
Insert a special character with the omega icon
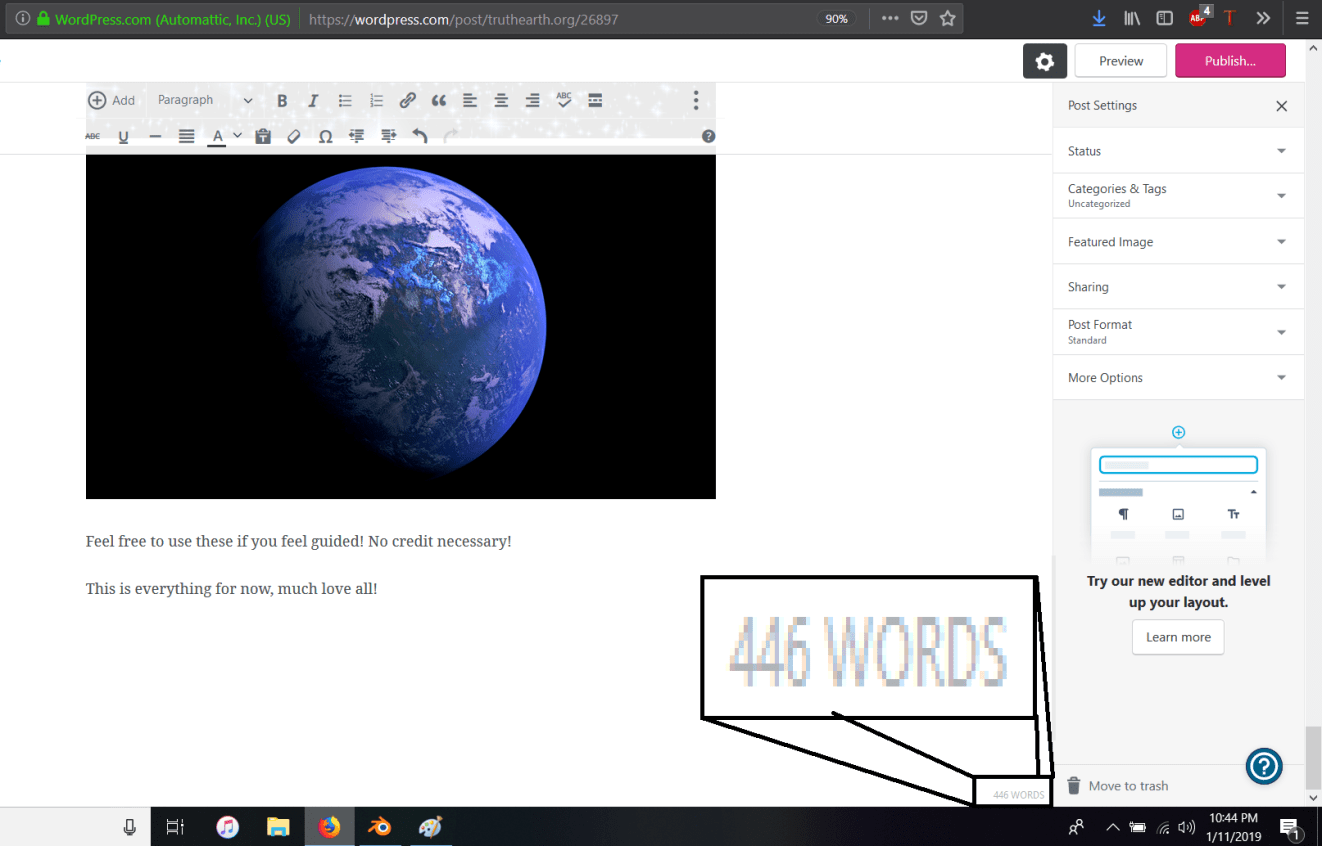[x=324, y=136]
